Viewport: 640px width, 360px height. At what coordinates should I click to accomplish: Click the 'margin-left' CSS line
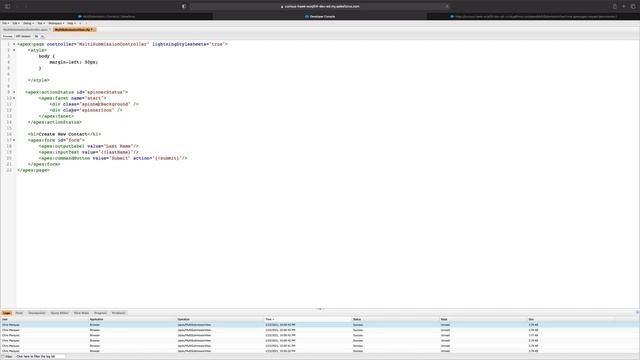point(74,62)
